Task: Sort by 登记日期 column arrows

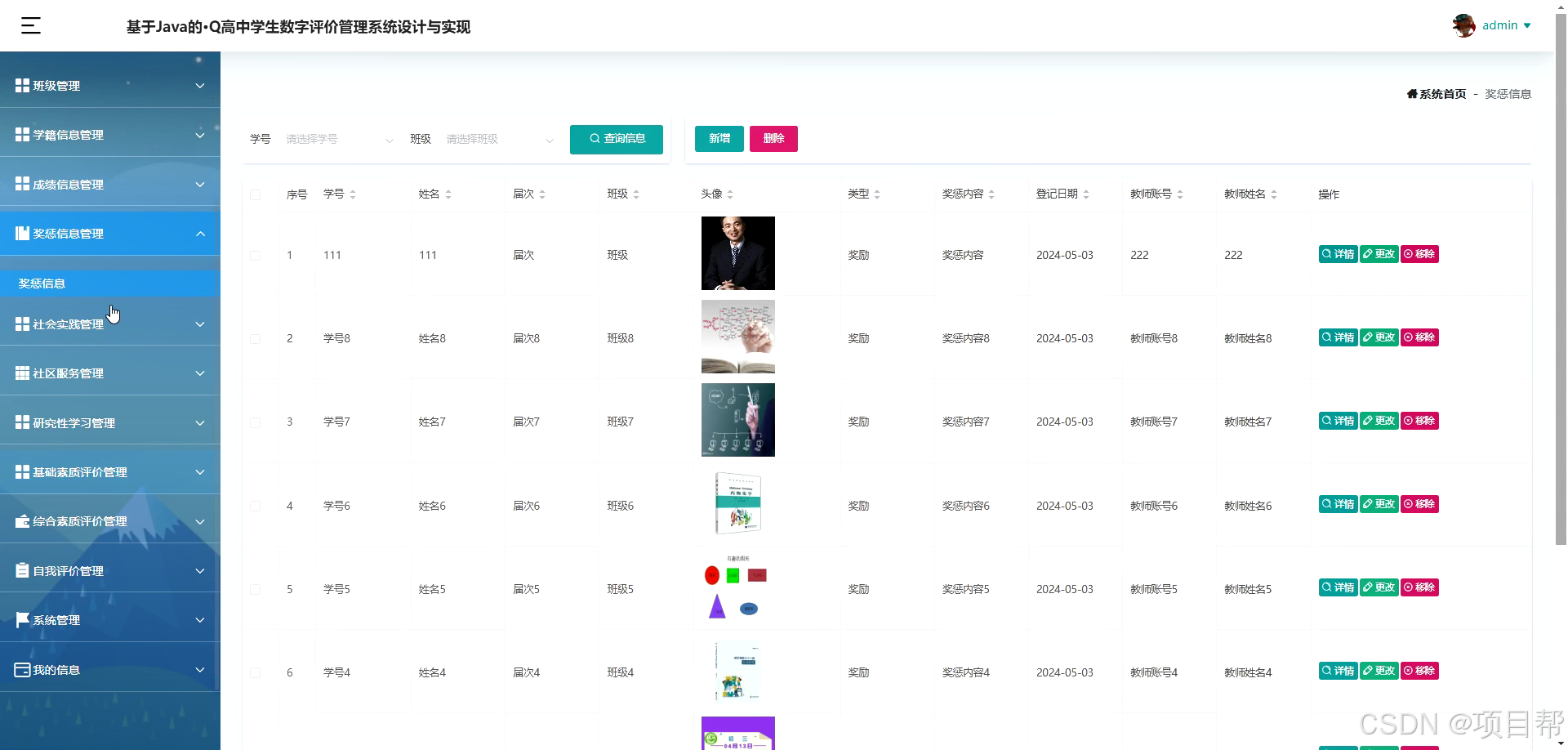Action: point(1086,194)
